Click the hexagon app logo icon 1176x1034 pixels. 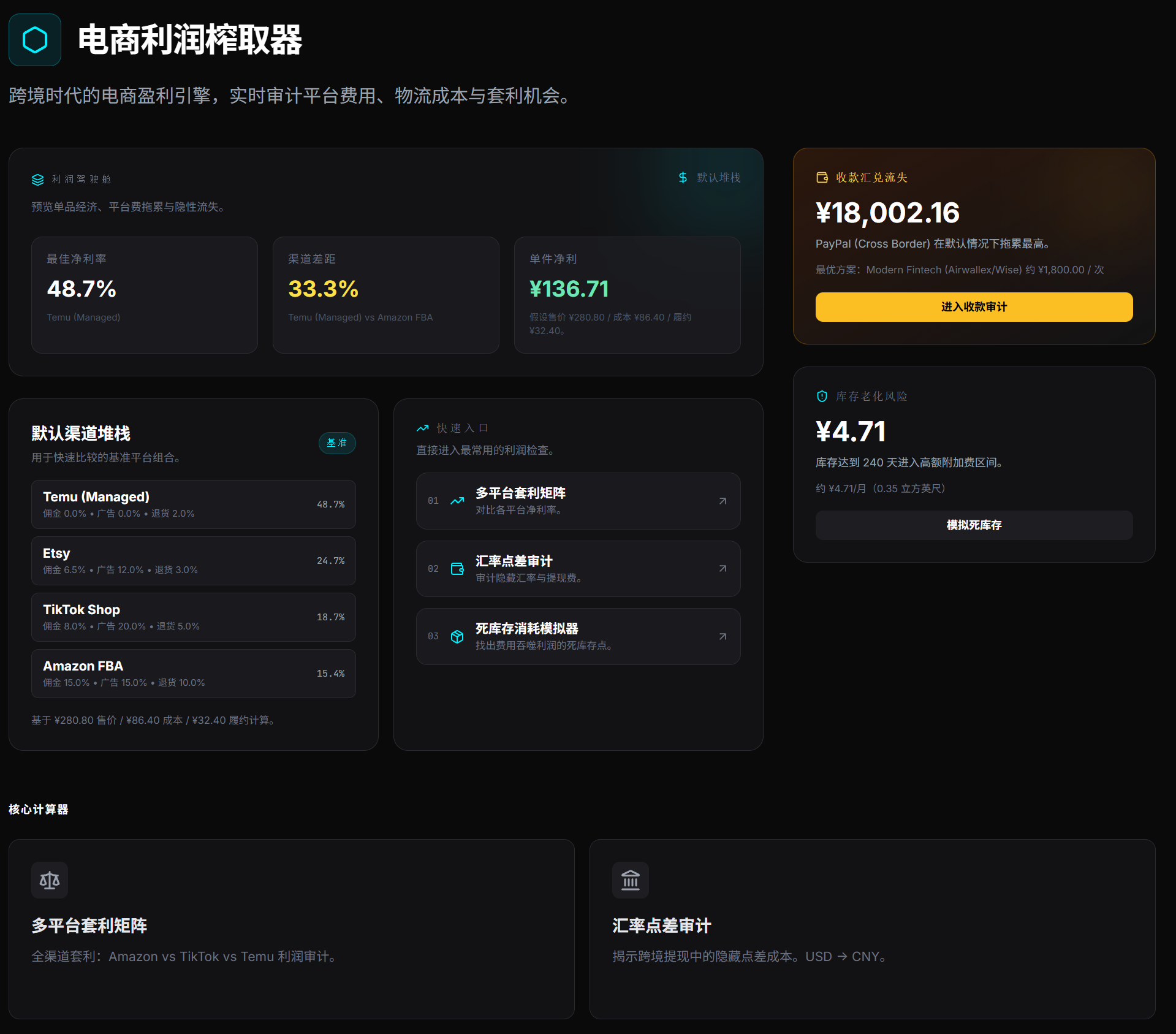35,40
